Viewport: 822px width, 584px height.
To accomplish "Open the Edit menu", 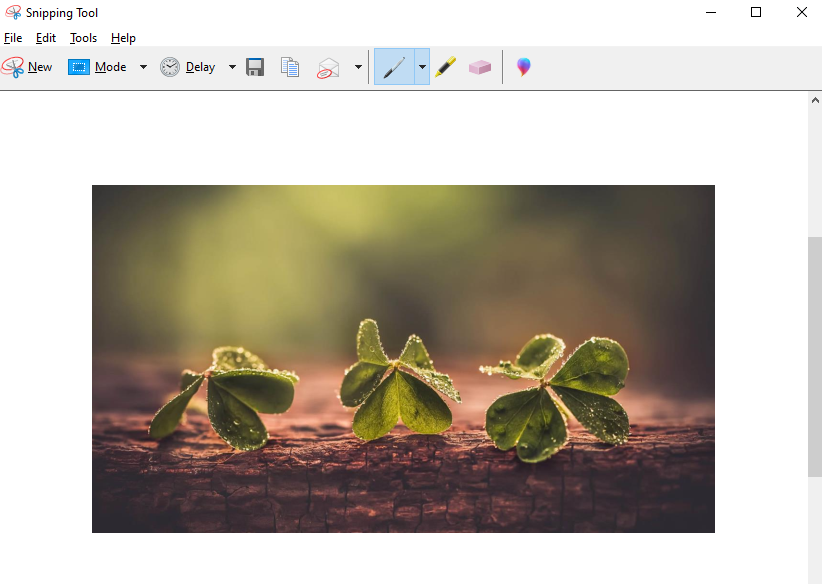I will tap(46, 38).
